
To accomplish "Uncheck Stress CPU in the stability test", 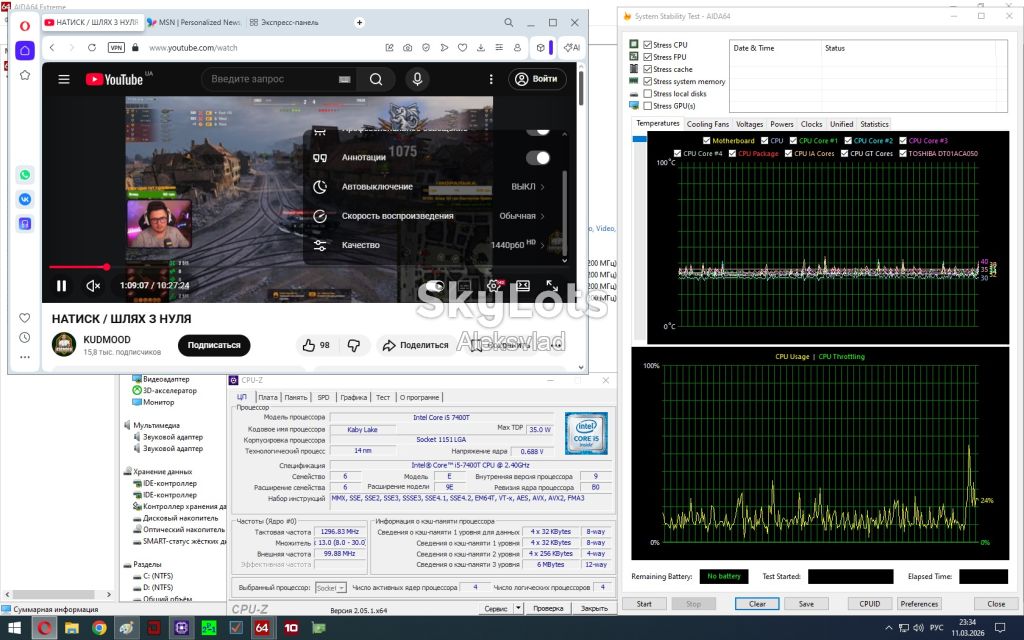I will [647, 45].
